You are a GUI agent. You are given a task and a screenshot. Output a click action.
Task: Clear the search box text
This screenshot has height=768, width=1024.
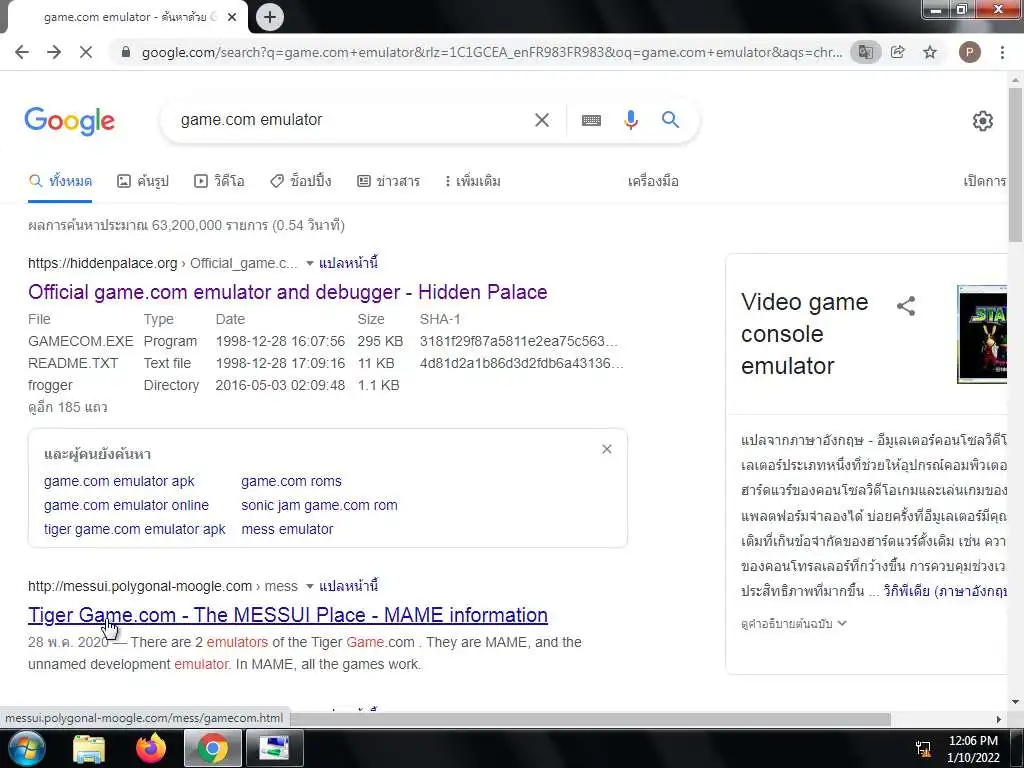[541, 120]
